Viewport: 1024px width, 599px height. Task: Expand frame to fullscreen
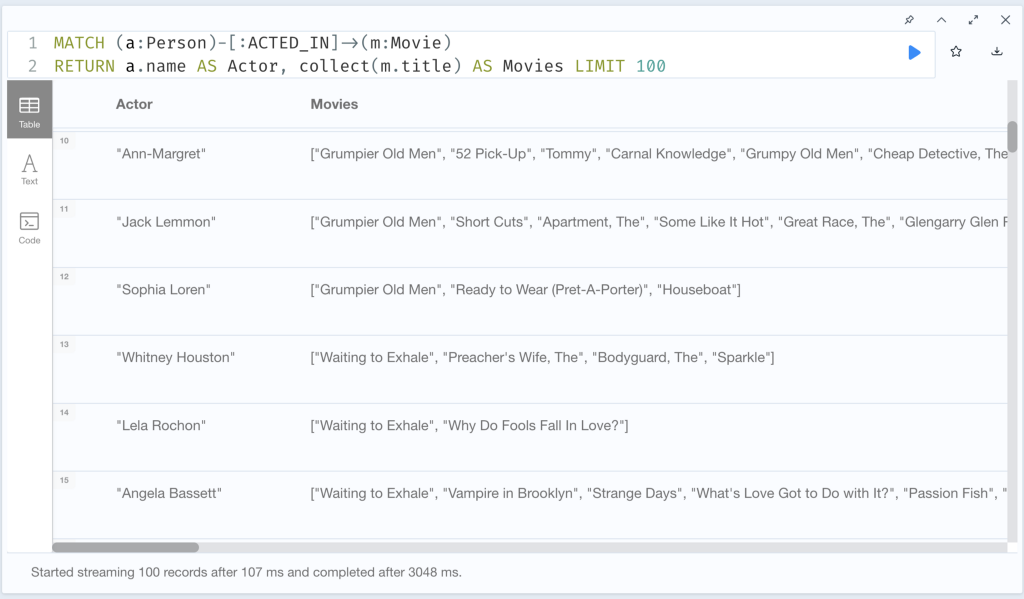[x=973, y=20]
